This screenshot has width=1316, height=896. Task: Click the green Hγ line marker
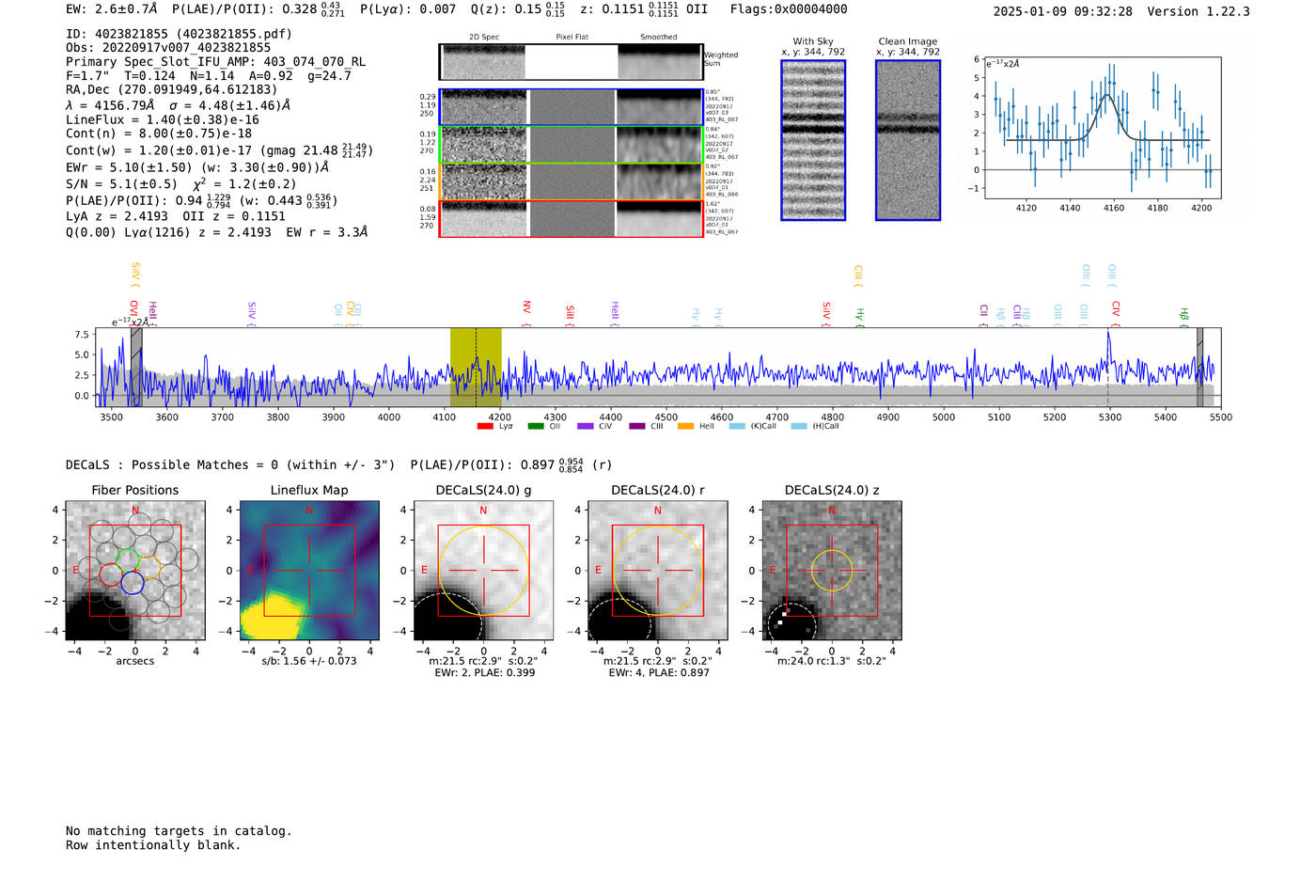(x=859, y=317)
